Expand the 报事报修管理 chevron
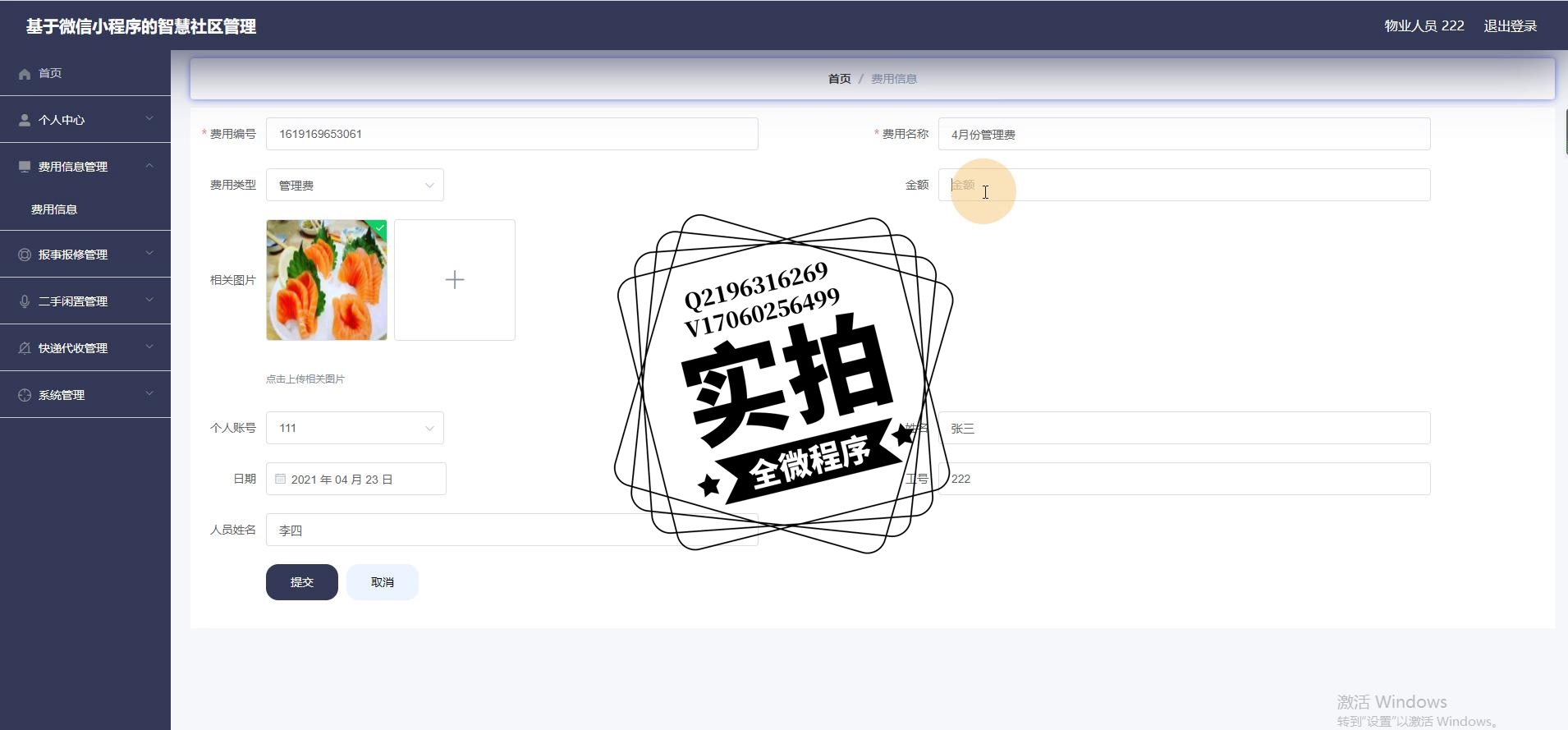Screen dimensions: 1568x730 149,254
